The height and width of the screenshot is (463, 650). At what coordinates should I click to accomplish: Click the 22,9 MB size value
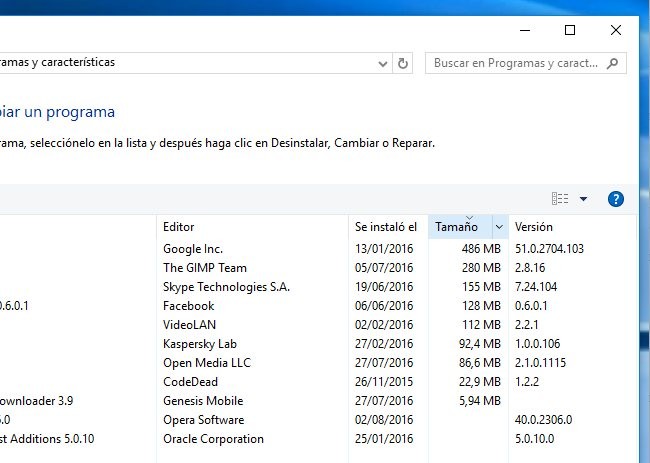click(x=480, y=382)
